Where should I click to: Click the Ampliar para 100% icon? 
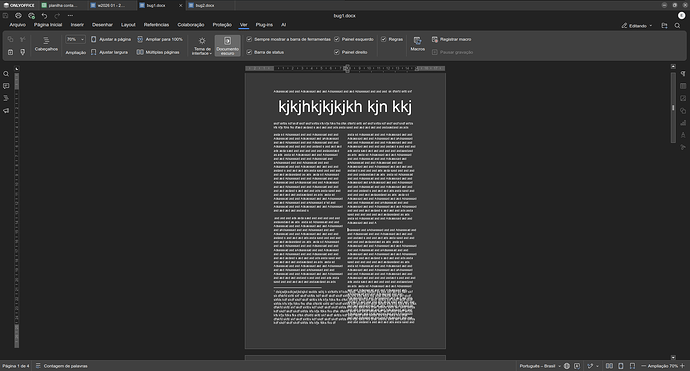(x=140, y=39)
